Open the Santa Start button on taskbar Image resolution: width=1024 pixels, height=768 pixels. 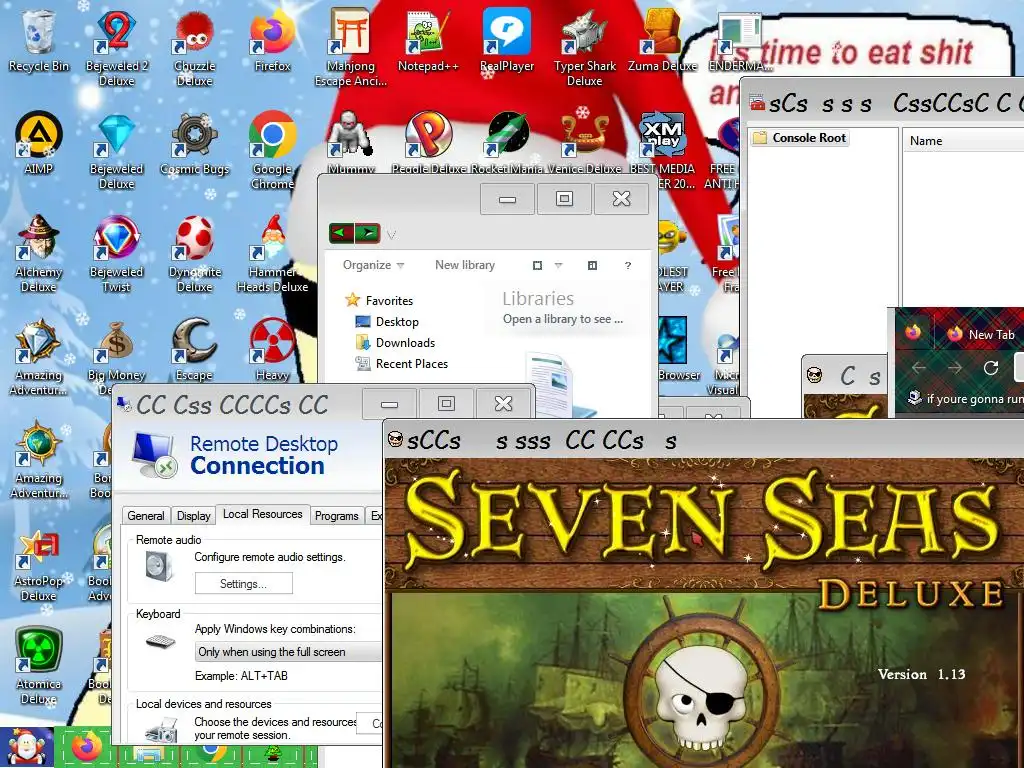click(x=26, y=747)
